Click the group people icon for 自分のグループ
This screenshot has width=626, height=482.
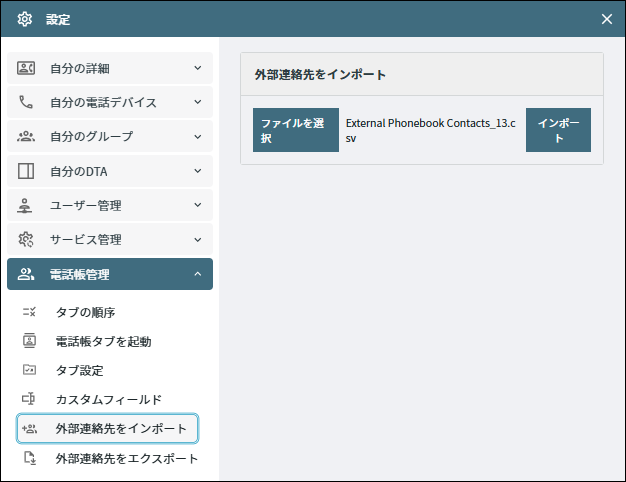pos(26,137)
